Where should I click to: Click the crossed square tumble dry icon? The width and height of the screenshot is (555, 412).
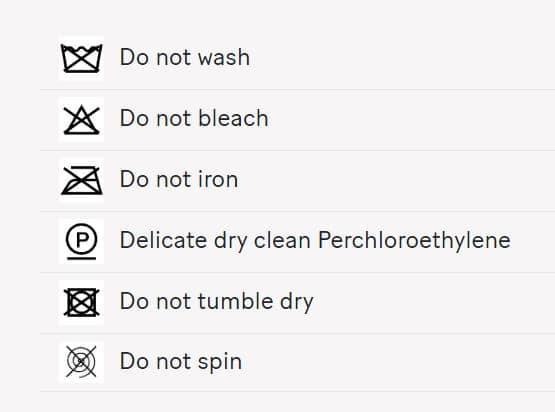tap(81, 302)
